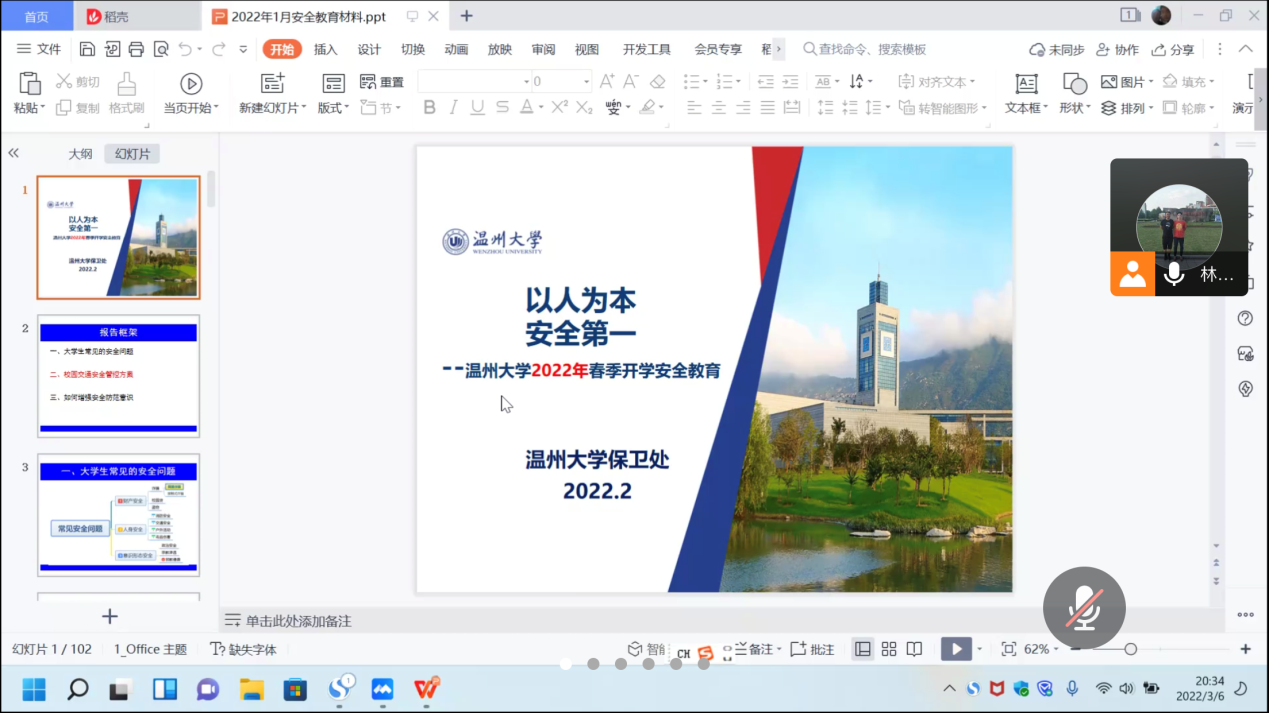Open the 版式 layout dropdown

click(x=334, y=108)
